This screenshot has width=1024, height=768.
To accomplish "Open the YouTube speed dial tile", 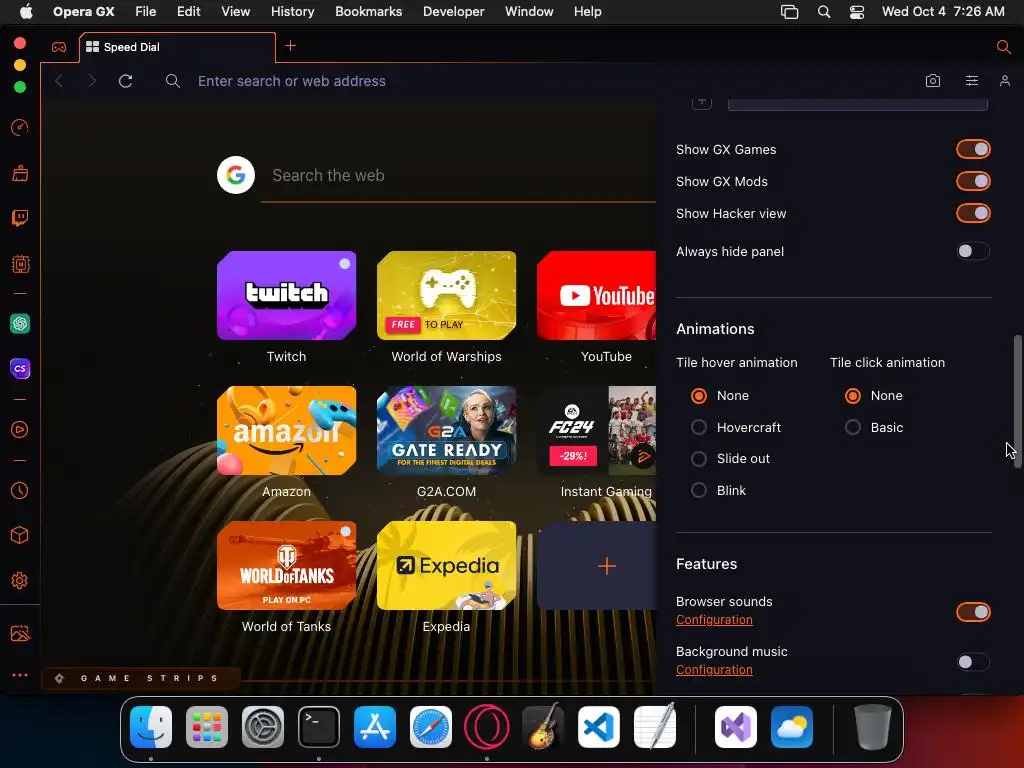I will [x=597, y=295].
